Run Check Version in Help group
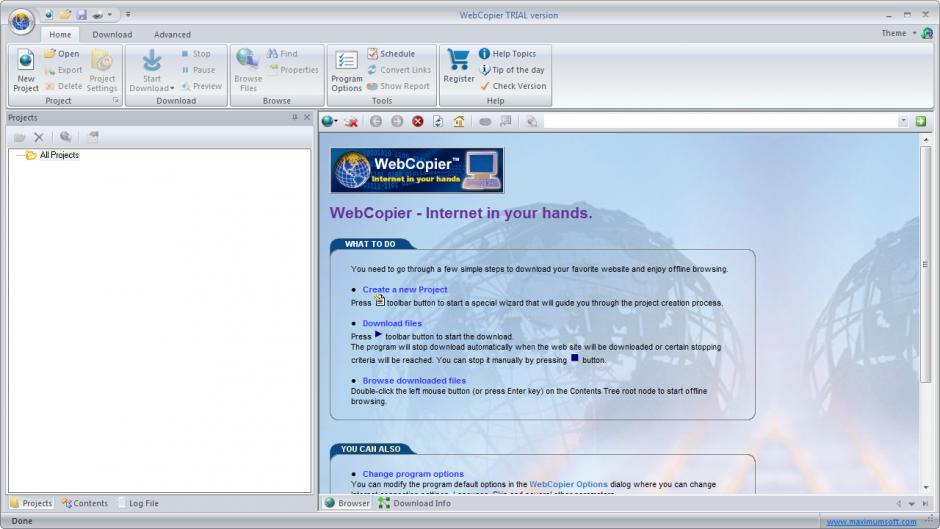This screenshot has height=529, width=940. 513,86
